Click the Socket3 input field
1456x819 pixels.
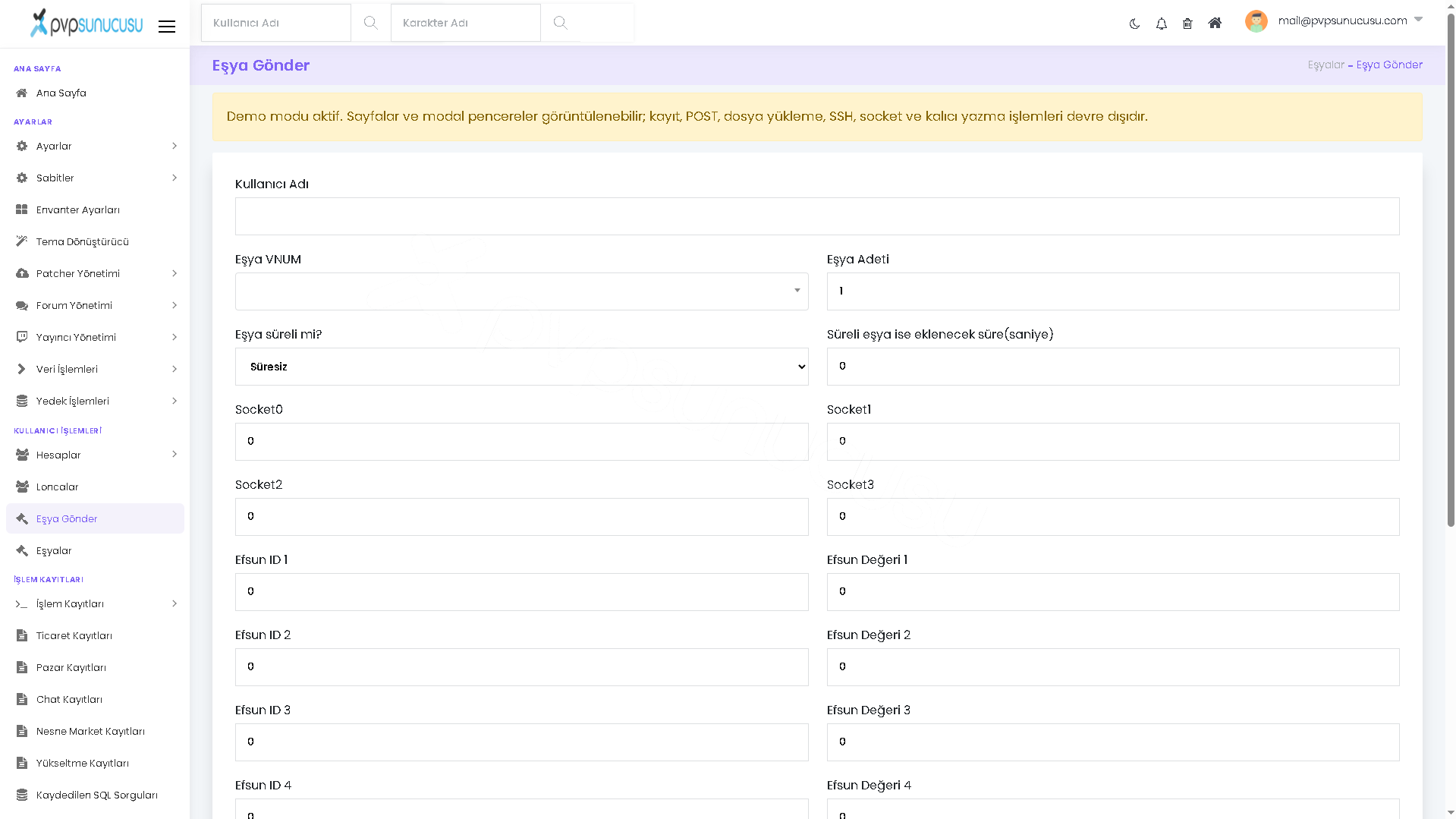[x=1113, y=517]
